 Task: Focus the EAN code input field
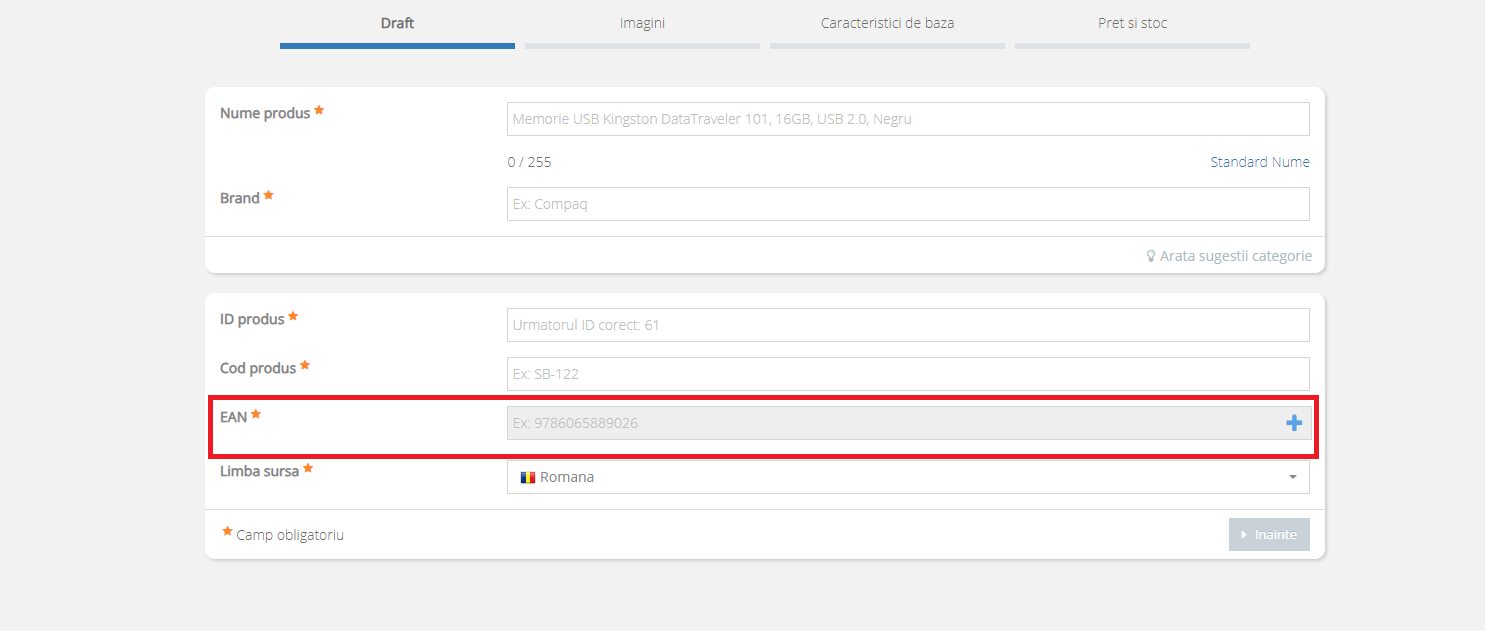(890, 423)
